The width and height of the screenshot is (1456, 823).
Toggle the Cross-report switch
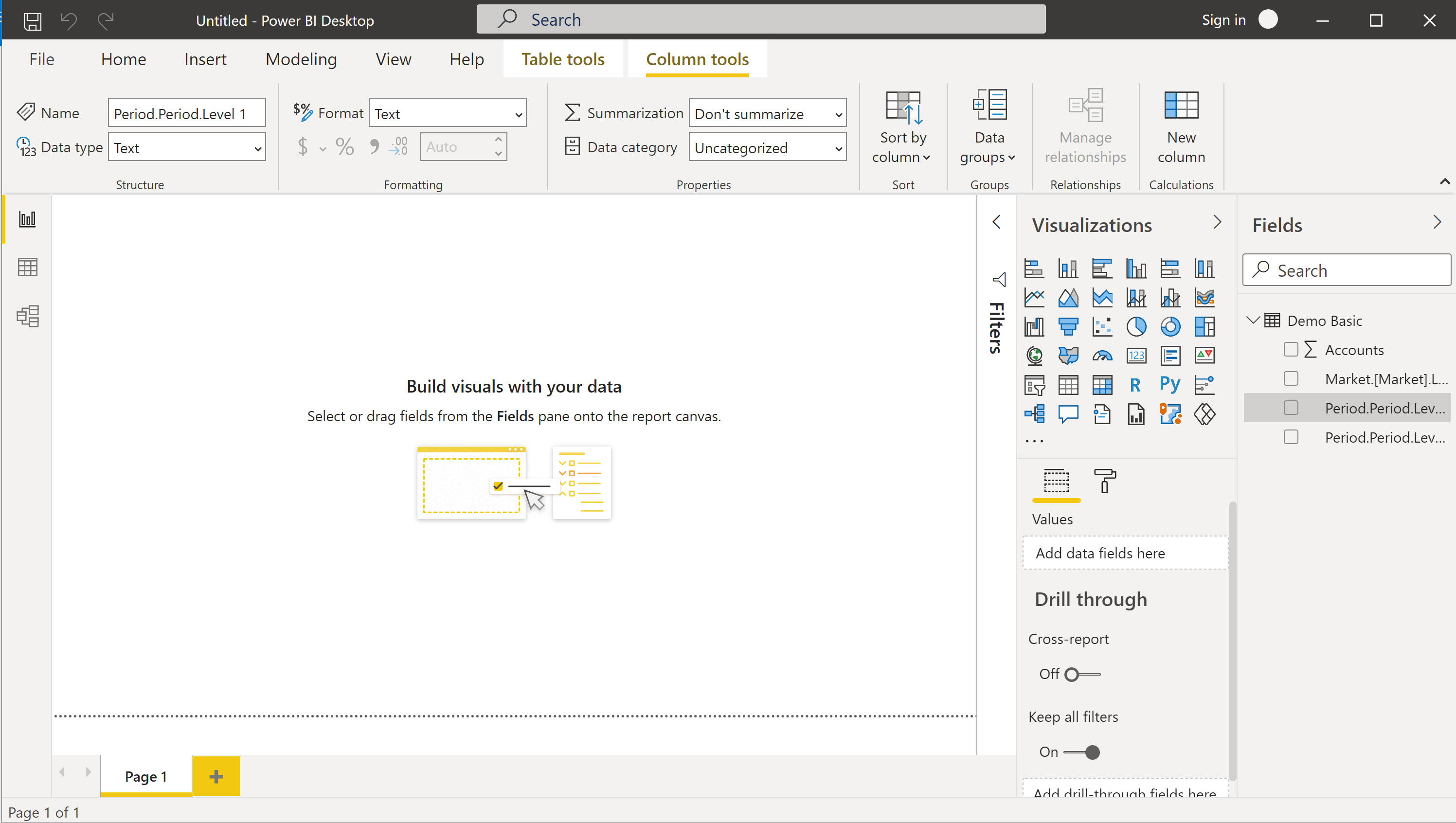tap(1081, 674)
